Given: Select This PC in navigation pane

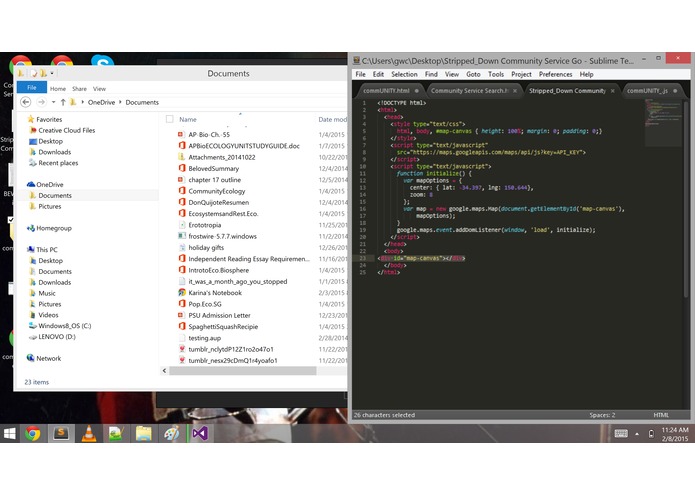Looking at the screenshot, I should (47, 249).
